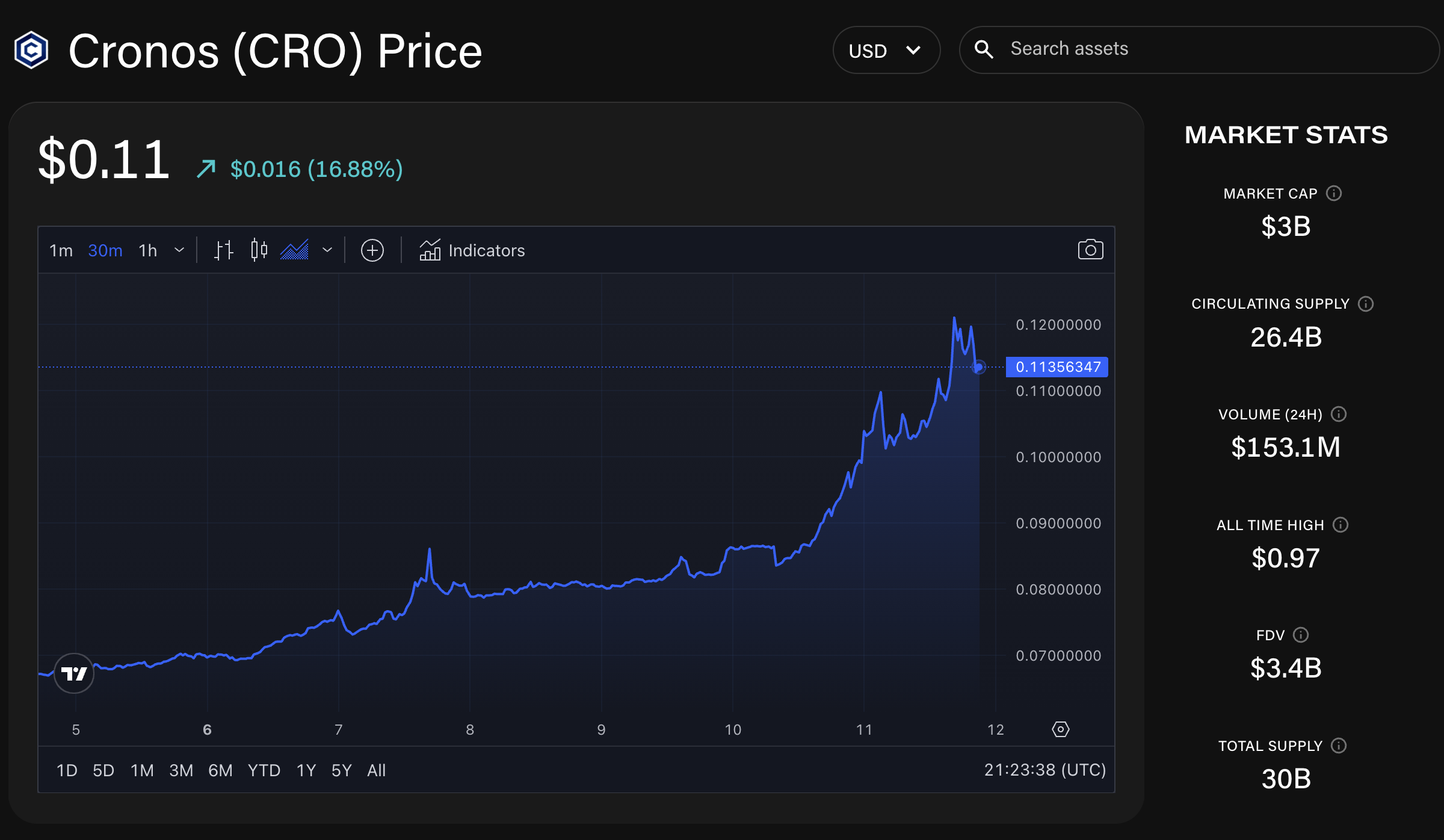This screenshot has width=1444, height=840.
Task: Select the 5D date range
Action: pos(103,770)
